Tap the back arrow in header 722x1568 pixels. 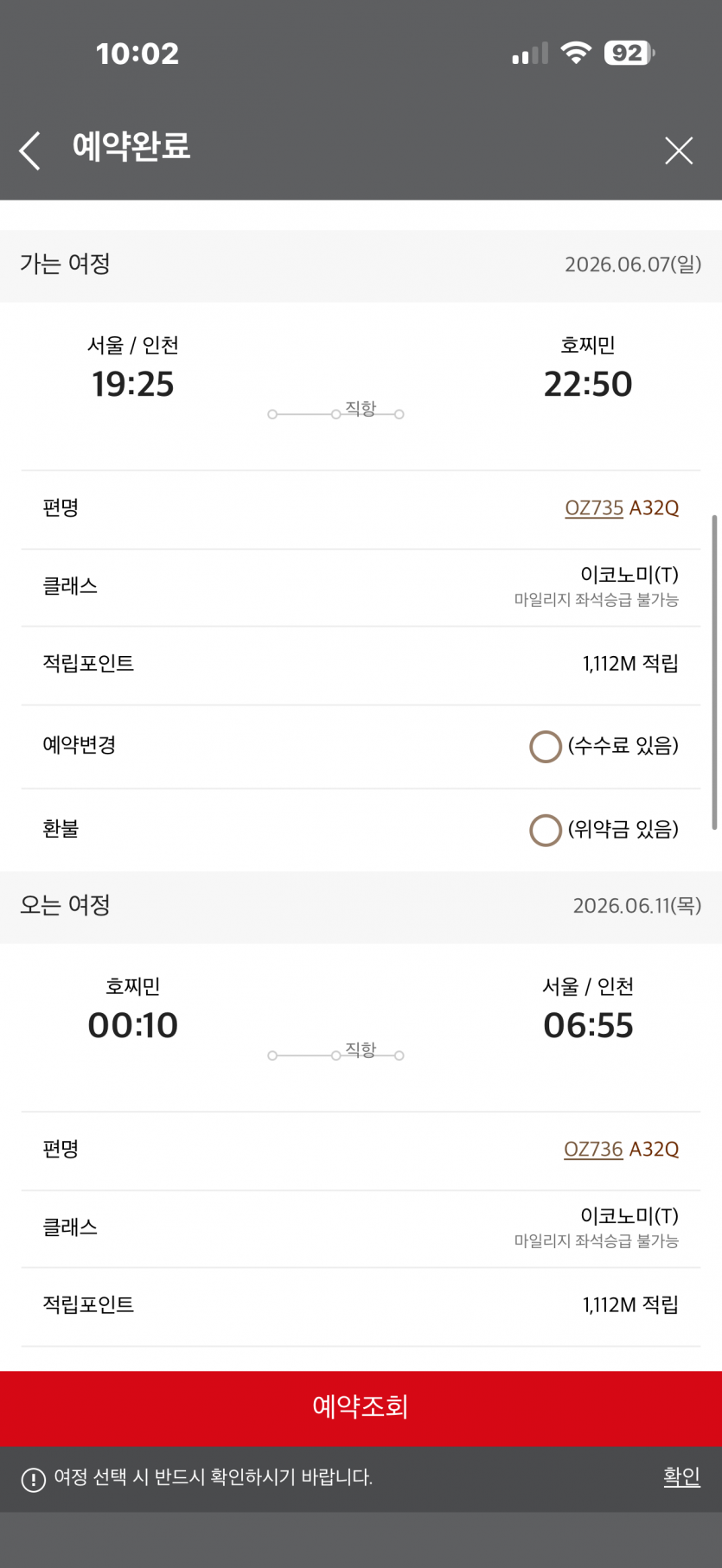point(30,150)
